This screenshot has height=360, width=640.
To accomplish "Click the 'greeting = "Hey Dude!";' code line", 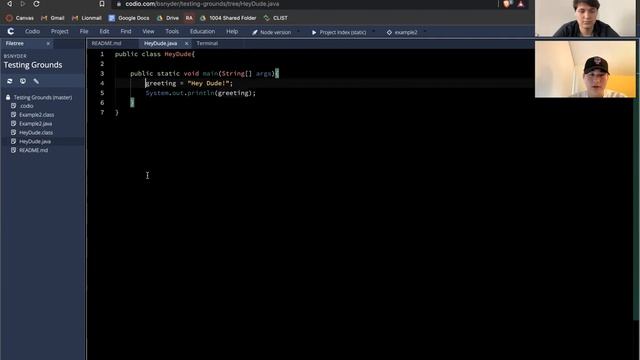I will [189, 83].
